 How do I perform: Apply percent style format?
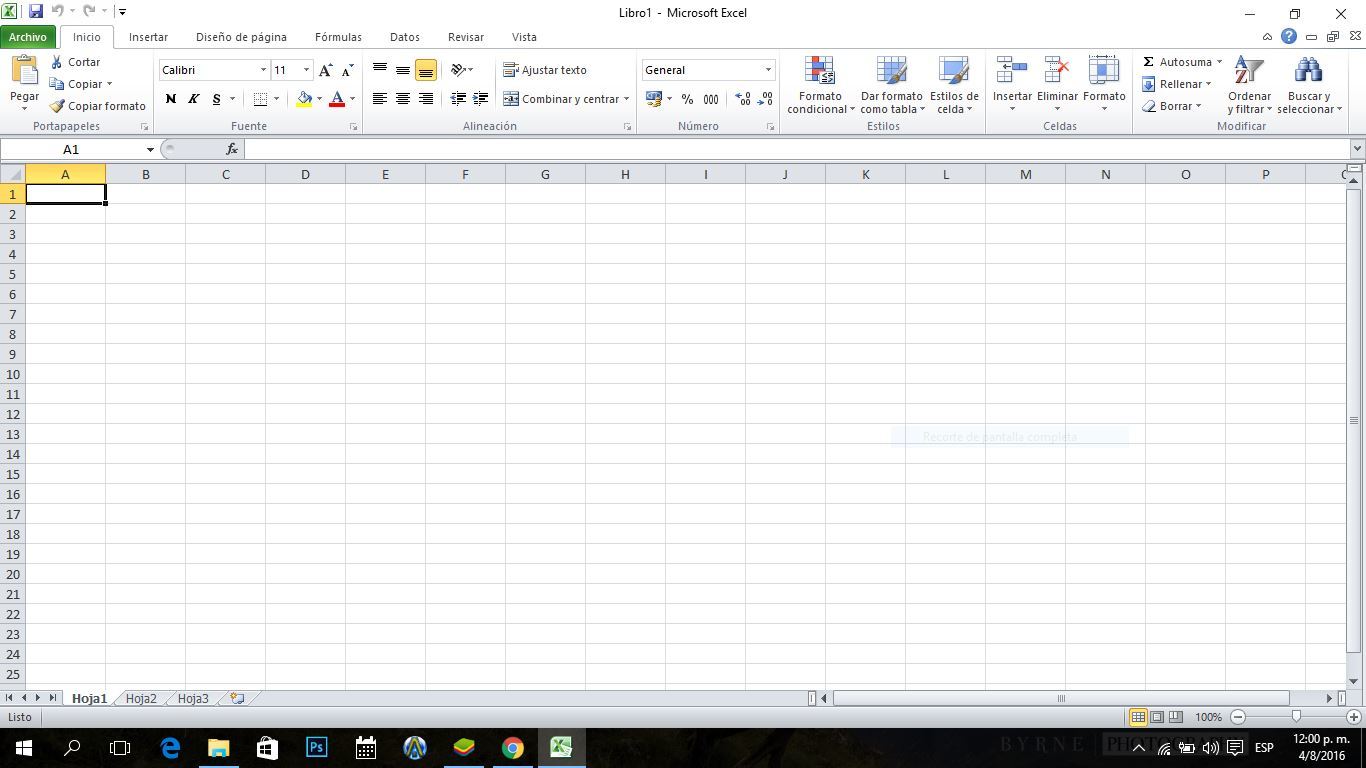687,99
